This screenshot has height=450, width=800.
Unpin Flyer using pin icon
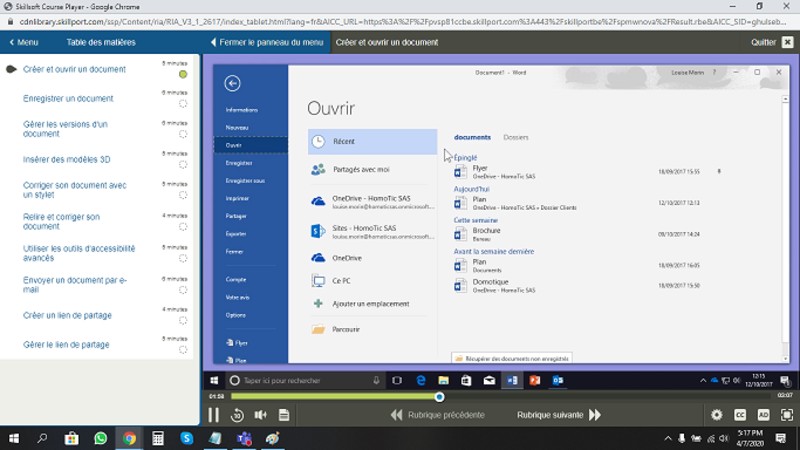(x=719, y=171)
